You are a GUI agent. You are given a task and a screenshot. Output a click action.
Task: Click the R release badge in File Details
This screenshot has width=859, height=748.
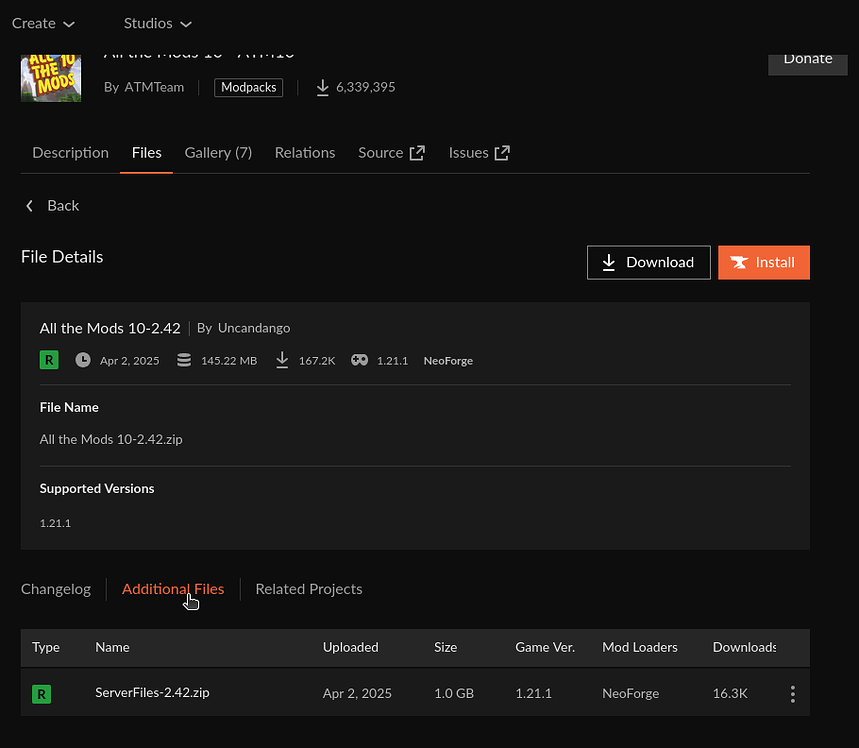point(48,359)
